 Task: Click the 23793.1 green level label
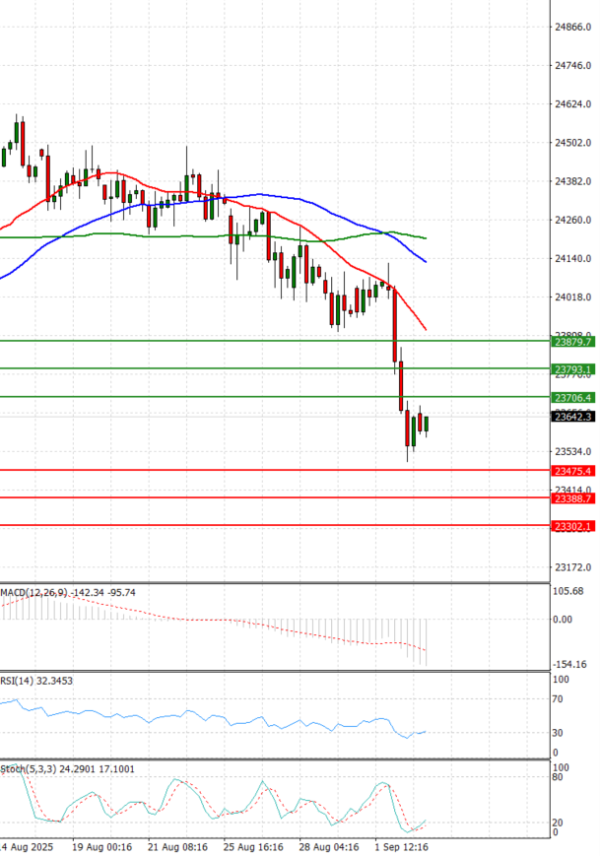click(573, 370)
